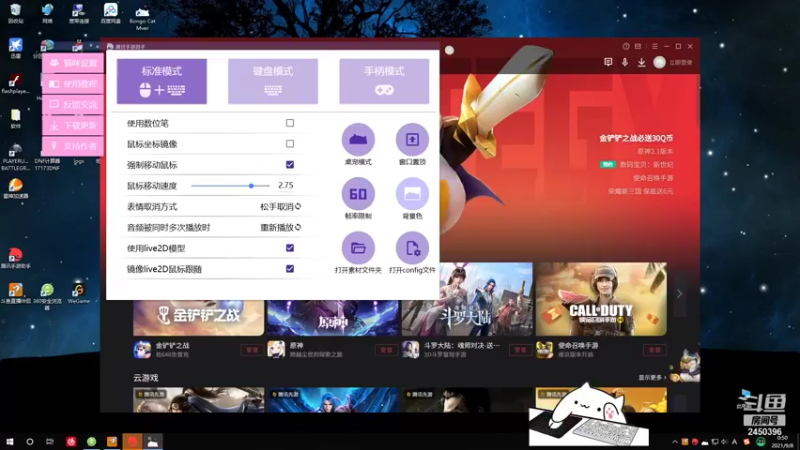This screenshot has height=450, width=800.
Task: Open 原神2.1版本 banner link
Action: coord(655,152)
